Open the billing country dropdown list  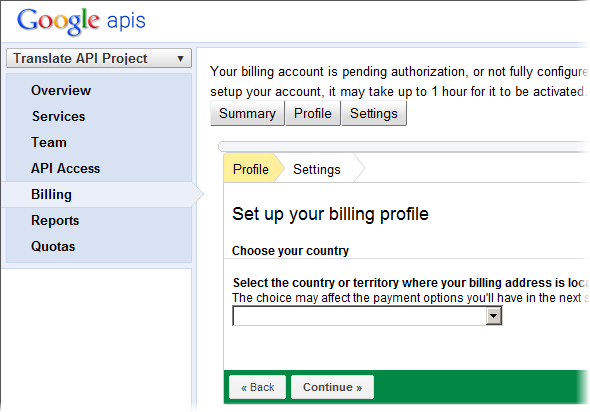coord(367,316)
